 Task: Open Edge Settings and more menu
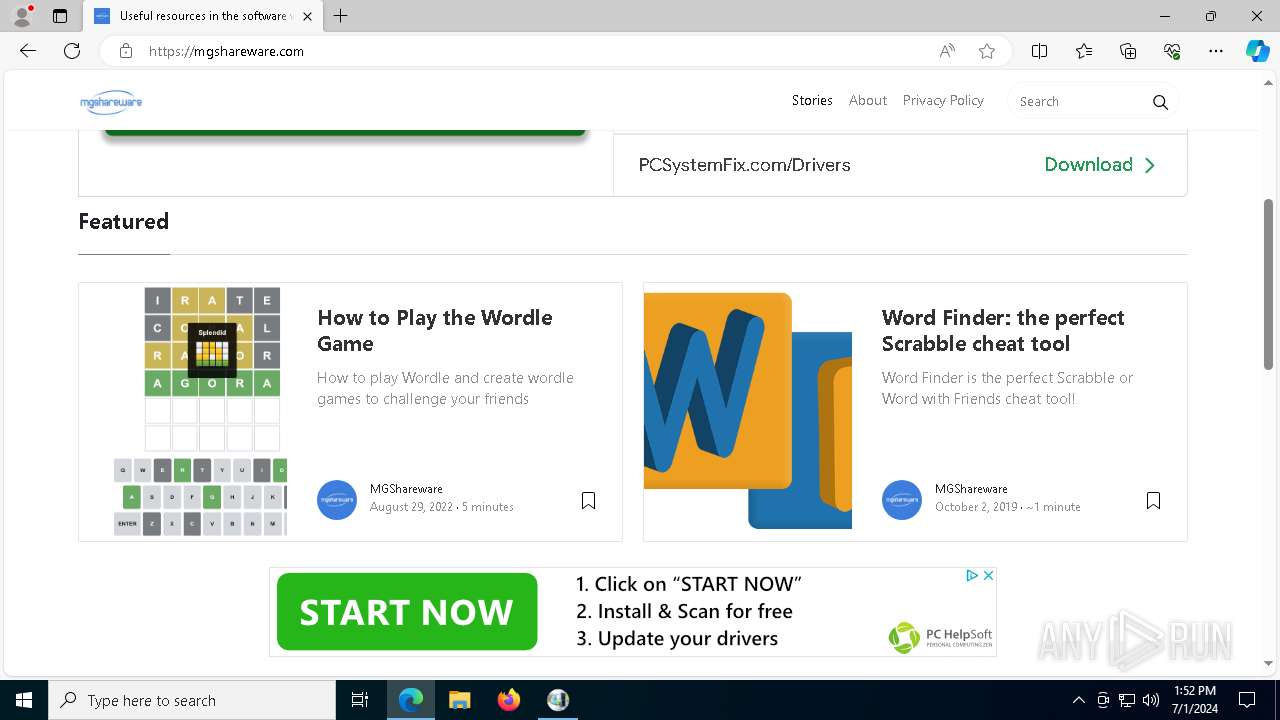(x=1216, y=51)
